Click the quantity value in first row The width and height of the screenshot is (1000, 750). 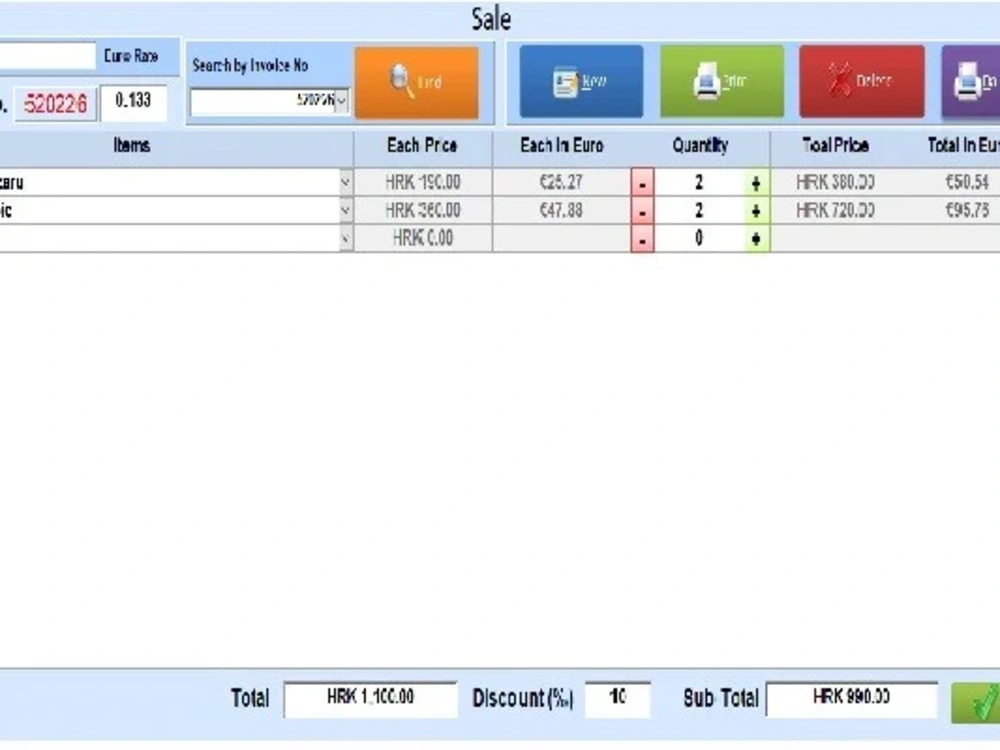pyautogui.click(x=699, y=183)
